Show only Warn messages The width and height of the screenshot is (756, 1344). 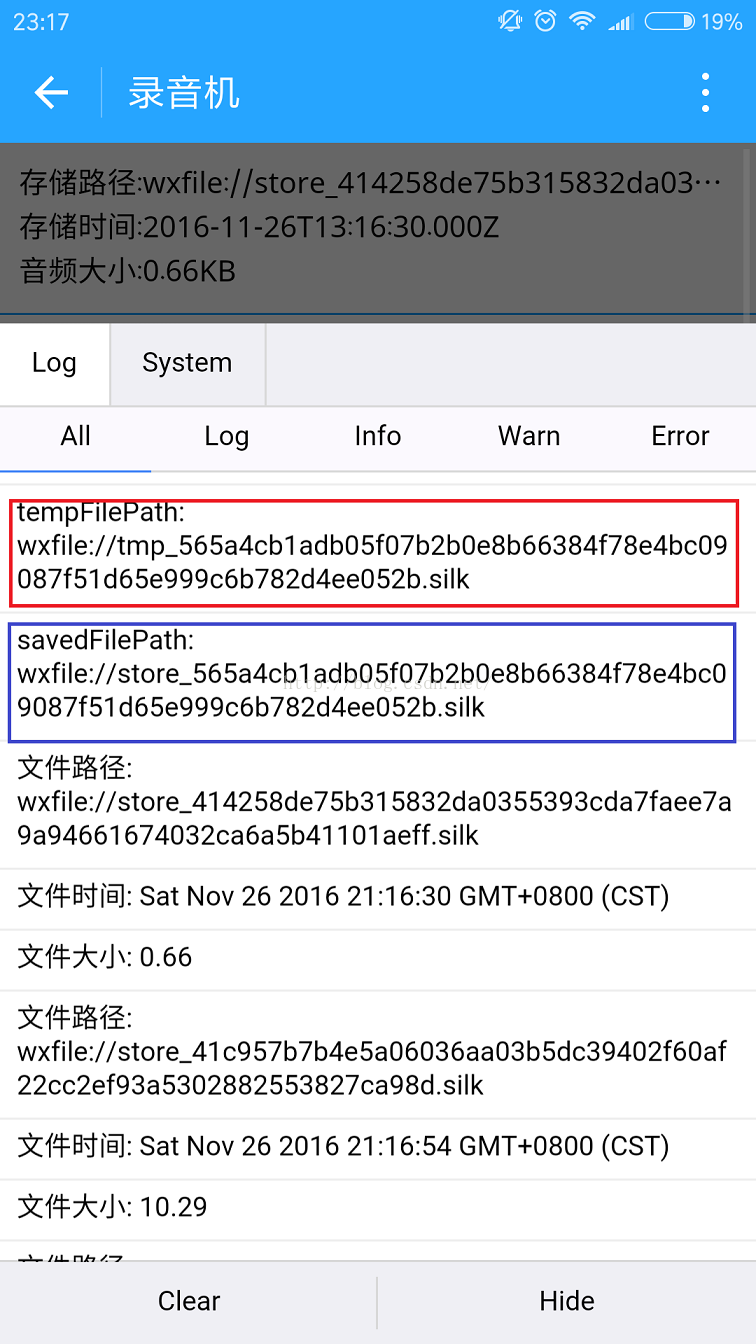tap(529, 437)
